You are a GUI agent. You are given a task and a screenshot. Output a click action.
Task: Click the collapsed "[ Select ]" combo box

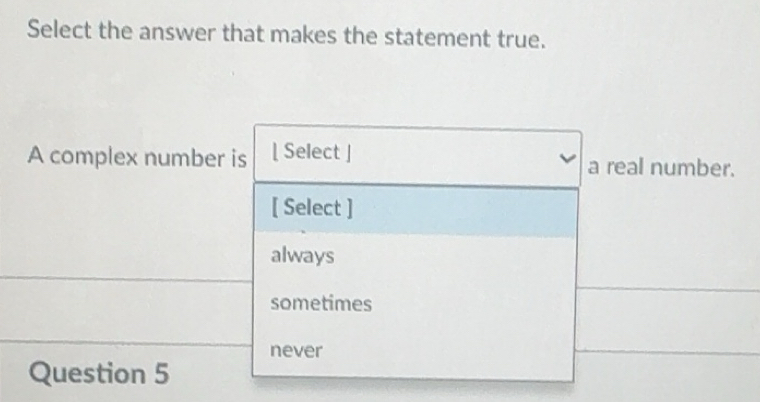(x=416, y=156)
